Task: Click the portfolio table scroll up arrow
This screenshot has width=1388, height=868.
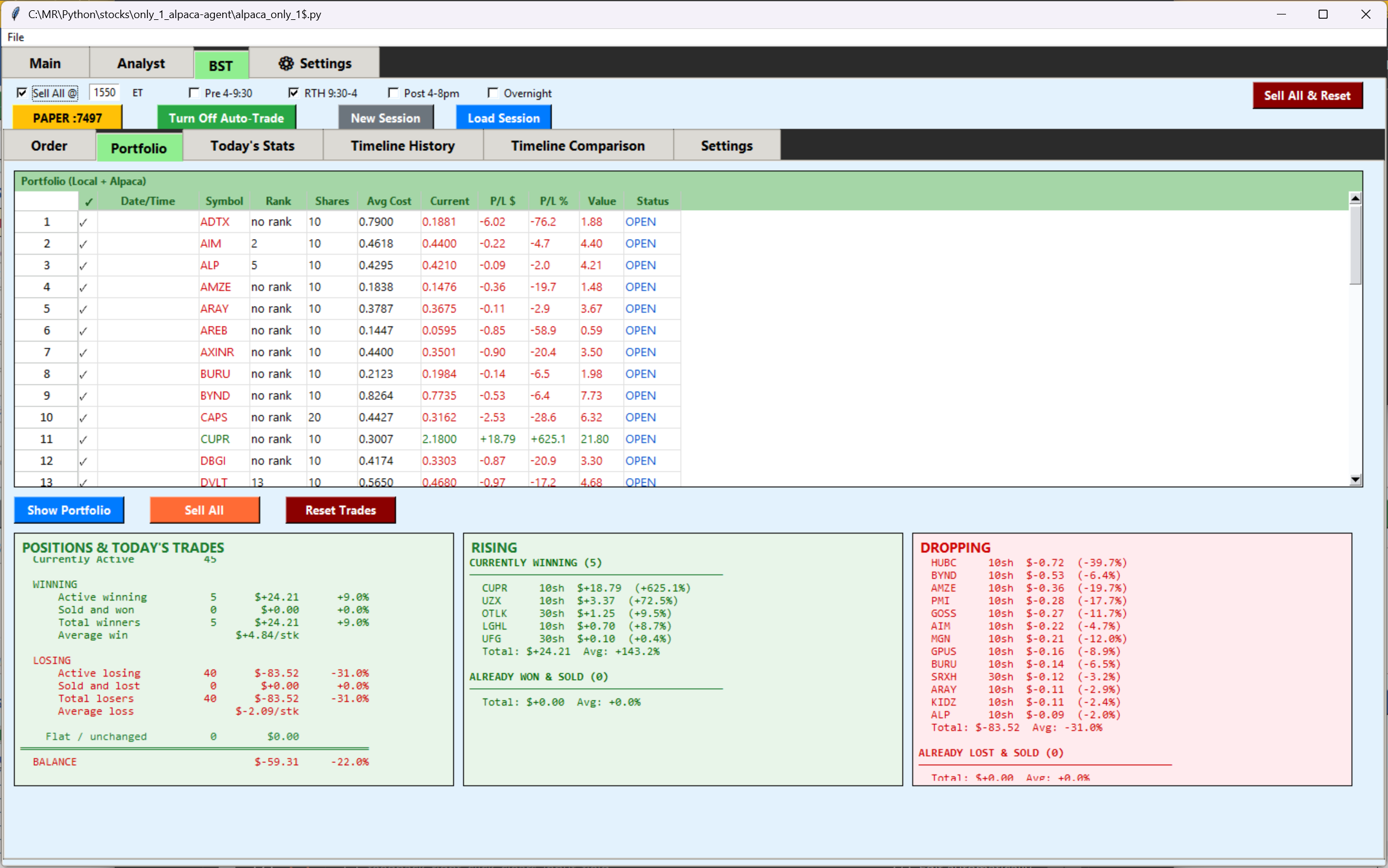Action: [1355, 198]
